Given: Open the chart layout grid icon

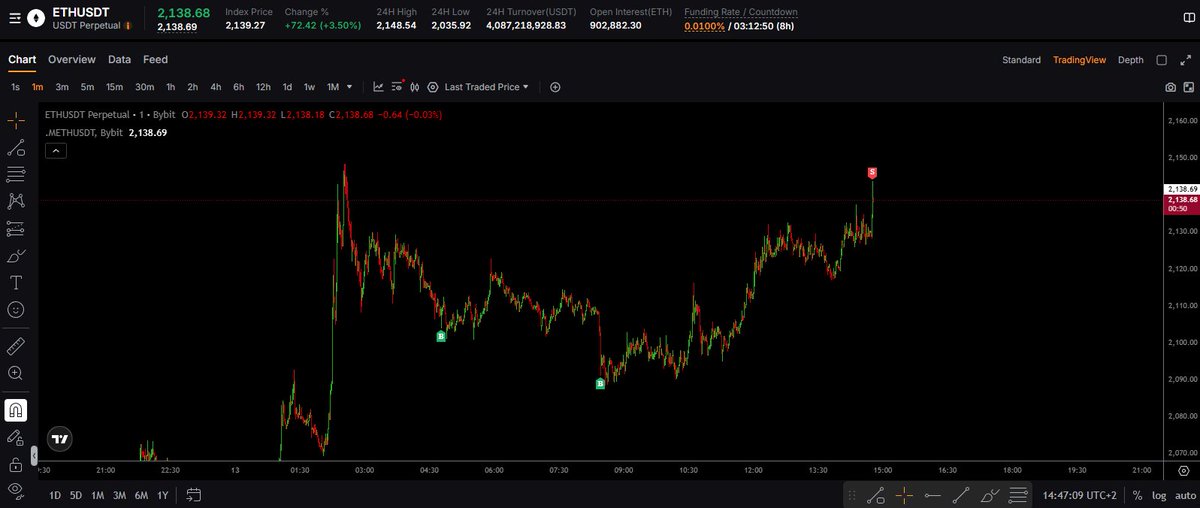Looking at the screenshot, I should click(x=1187, y=87).
